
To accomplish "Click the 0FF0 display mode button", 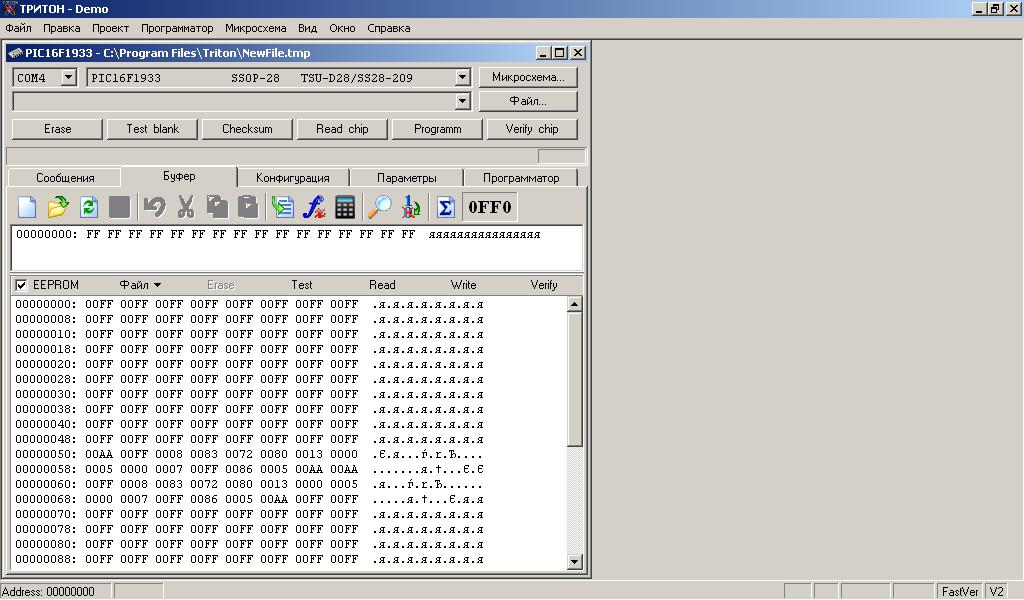I will pyautogui.click(x=490, y=207).
